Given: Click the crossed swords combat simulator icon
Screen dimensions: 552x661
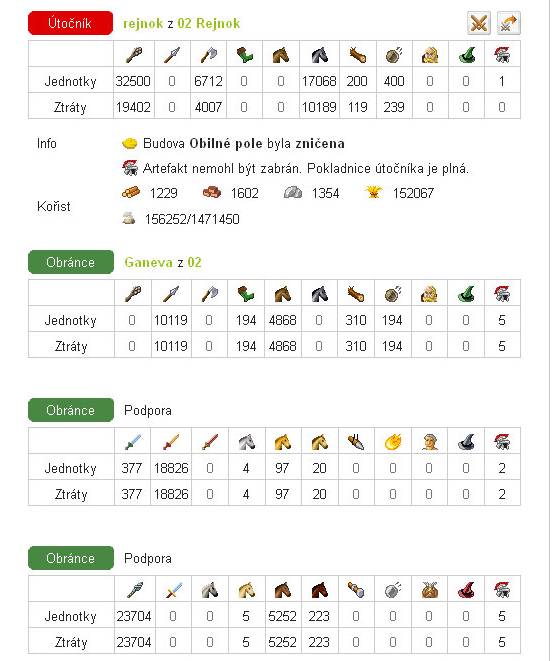Looking at the screenshot, I should point(479,23).
